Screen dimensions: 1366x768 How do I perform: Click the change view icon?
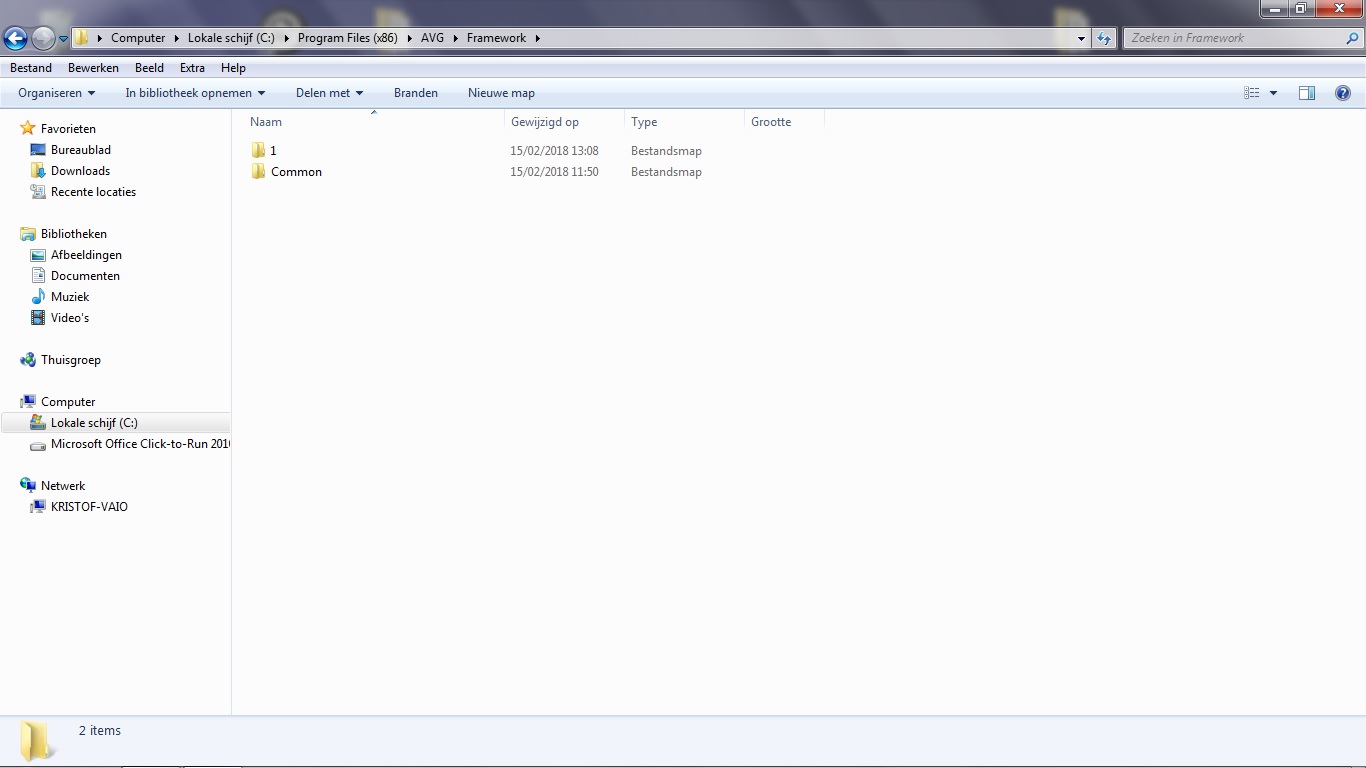click(x=1252, y=93)
